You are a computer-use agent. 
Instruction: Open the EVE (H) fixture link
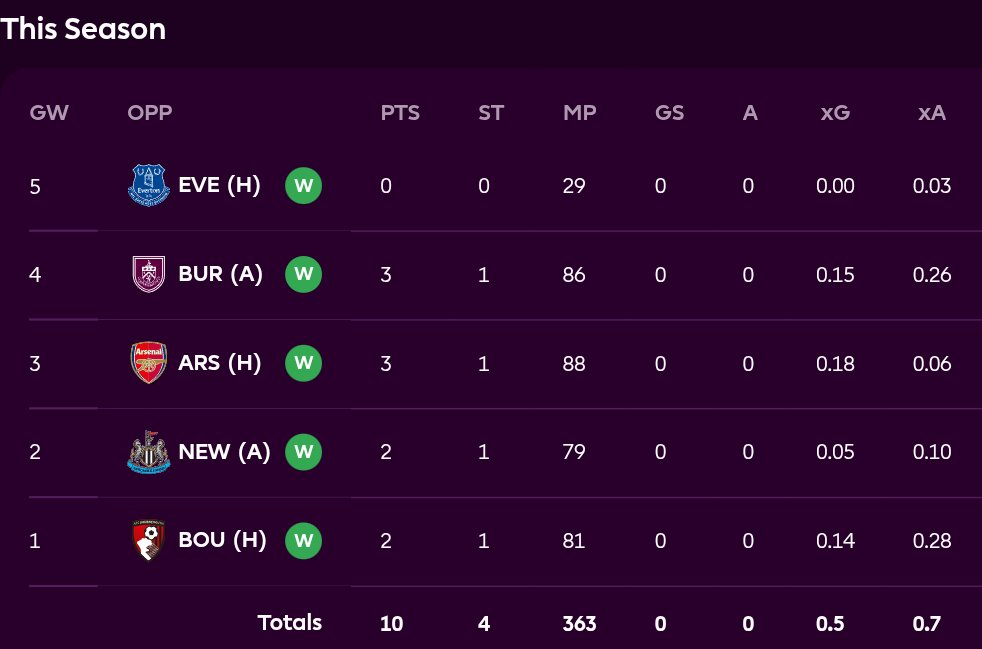point(219,186)
